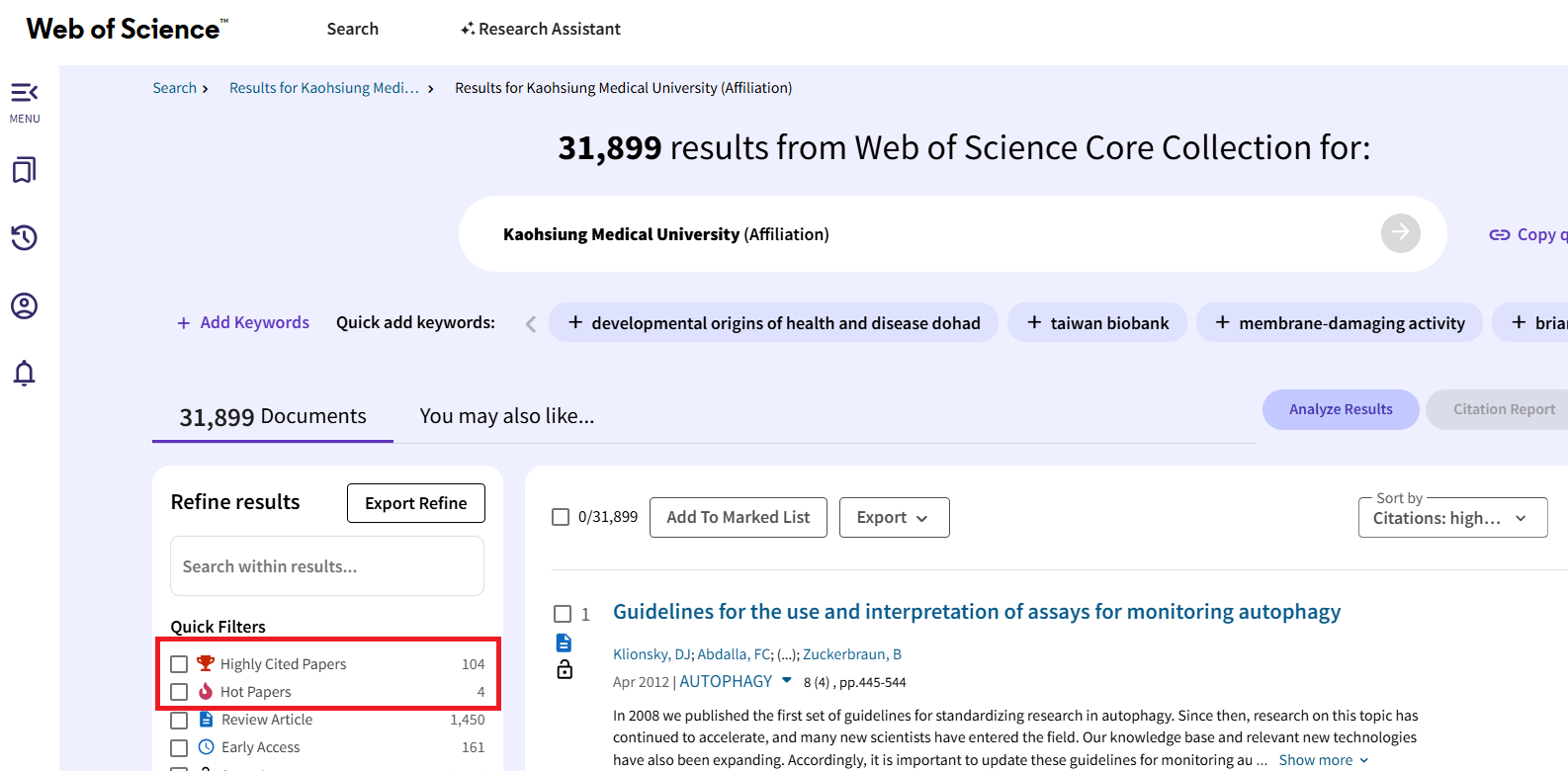Click the Copy query link icon

click(x=1500, y=234)
